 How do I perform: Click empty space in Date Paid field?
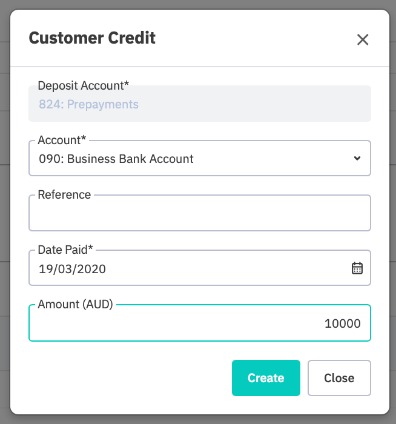pos(227,268)
